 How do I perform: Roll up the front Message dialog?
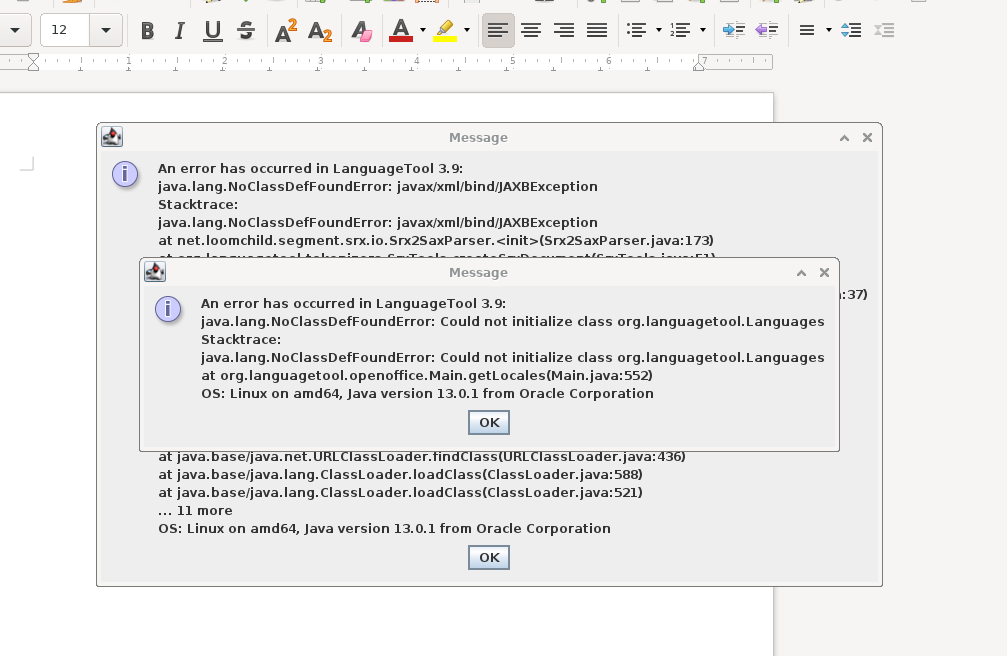(x=801, y=273)
